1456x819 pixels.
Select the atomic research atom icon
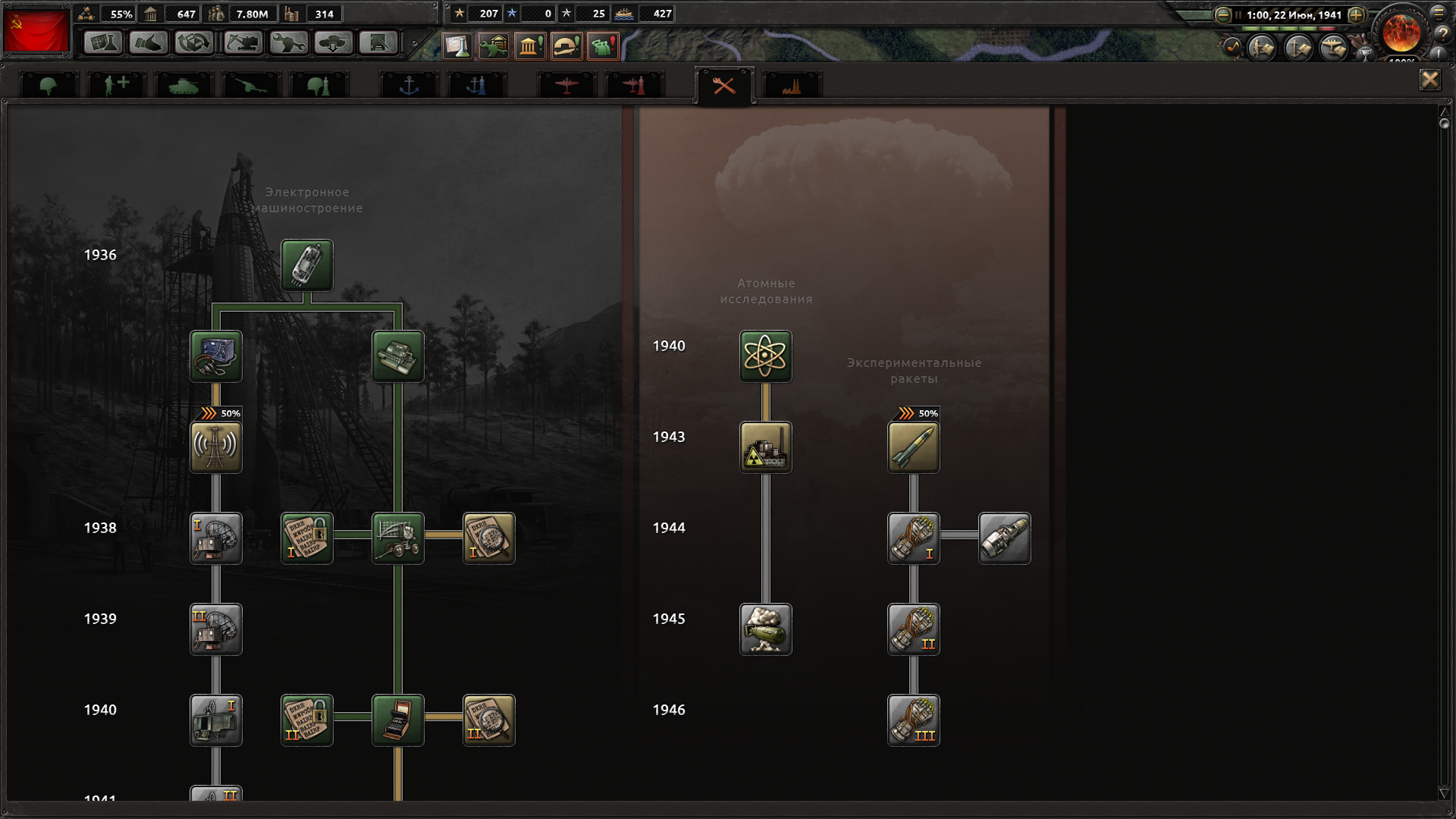(x=766, y=356)
